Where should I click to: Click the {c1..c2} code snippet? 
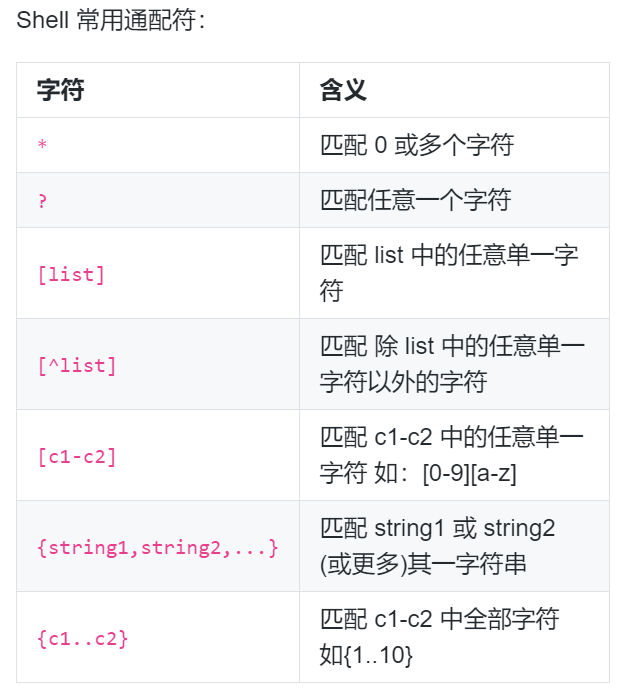click(x=83, y=638)
